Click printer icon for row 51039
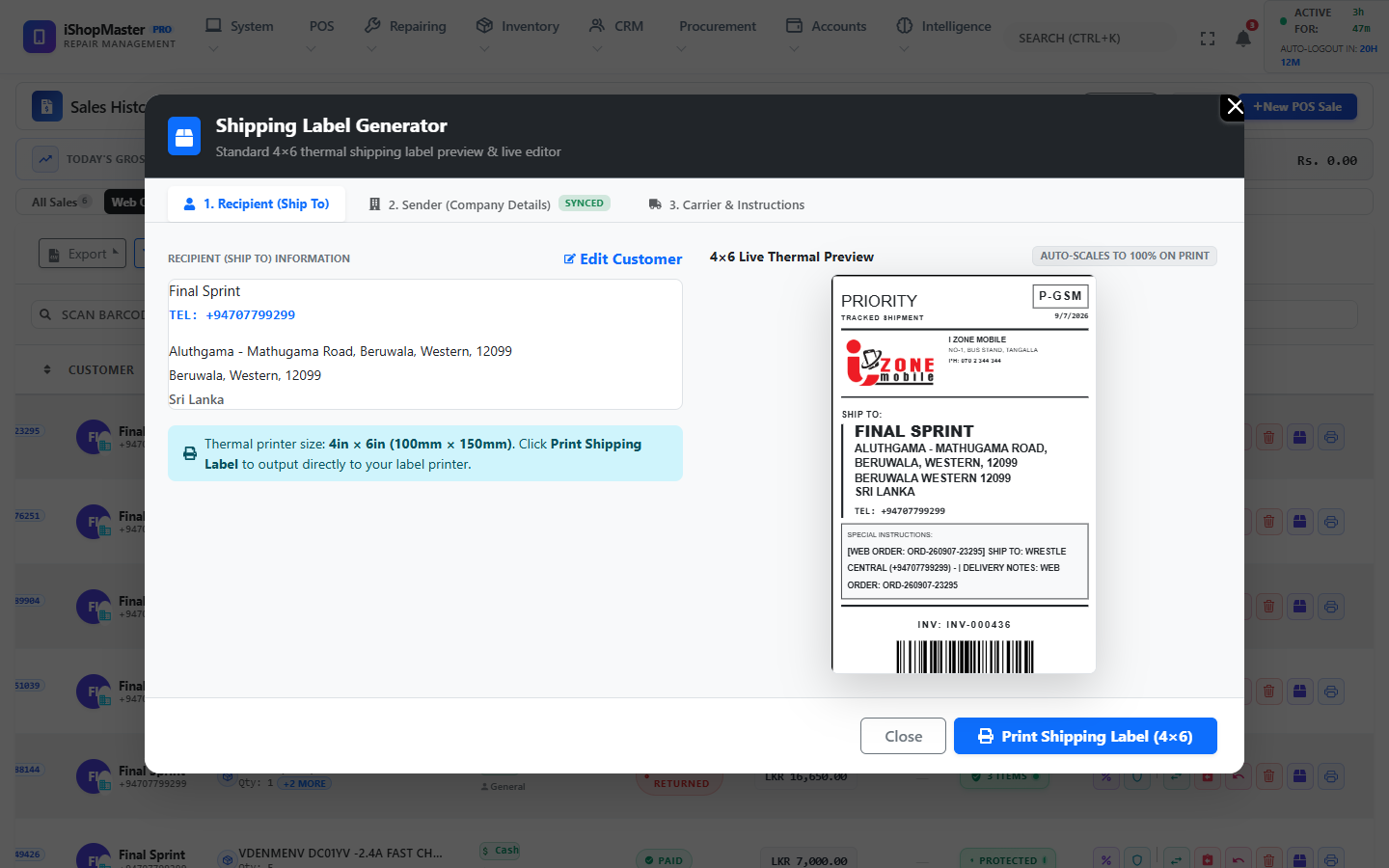The width and height of the screenshot is (1389, 868). tap(1330, 692)
